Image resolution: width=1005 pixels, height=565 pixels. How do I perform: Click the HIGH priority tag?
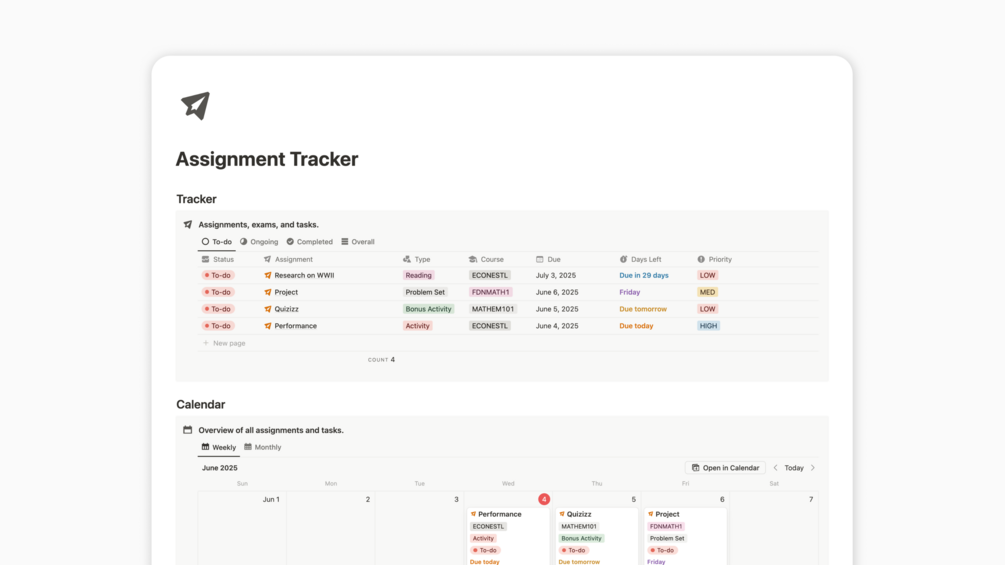(708, 326)
